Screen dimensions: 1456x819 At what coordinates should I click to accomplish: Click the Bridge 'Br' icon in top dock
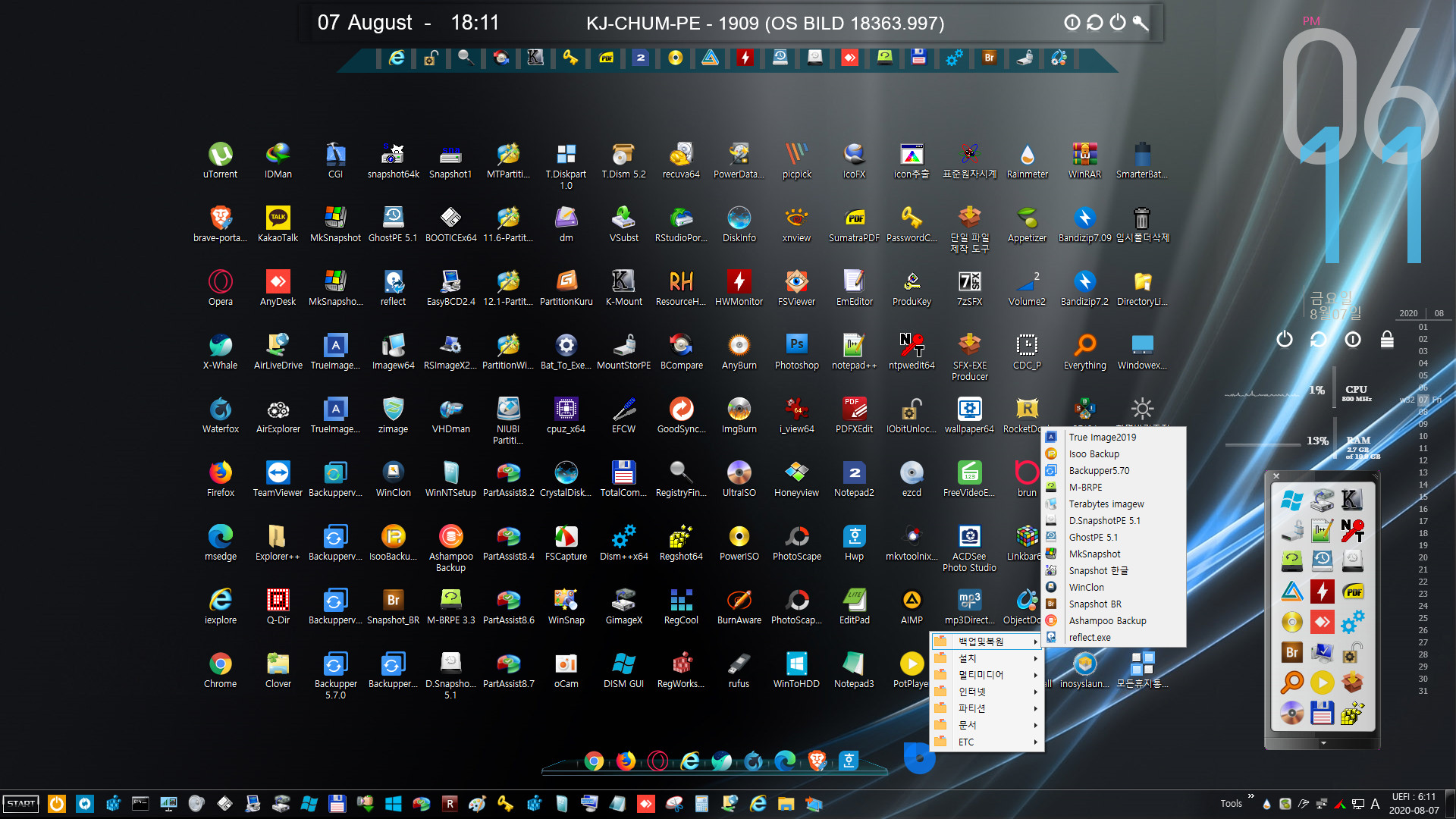coord(989,58)
